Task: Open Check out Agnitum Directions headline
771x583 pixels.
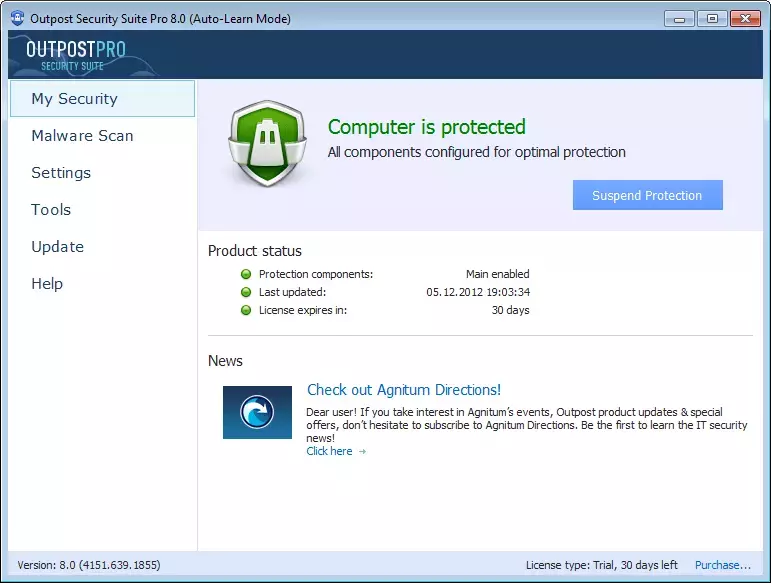Action: [x=404, y=390]
